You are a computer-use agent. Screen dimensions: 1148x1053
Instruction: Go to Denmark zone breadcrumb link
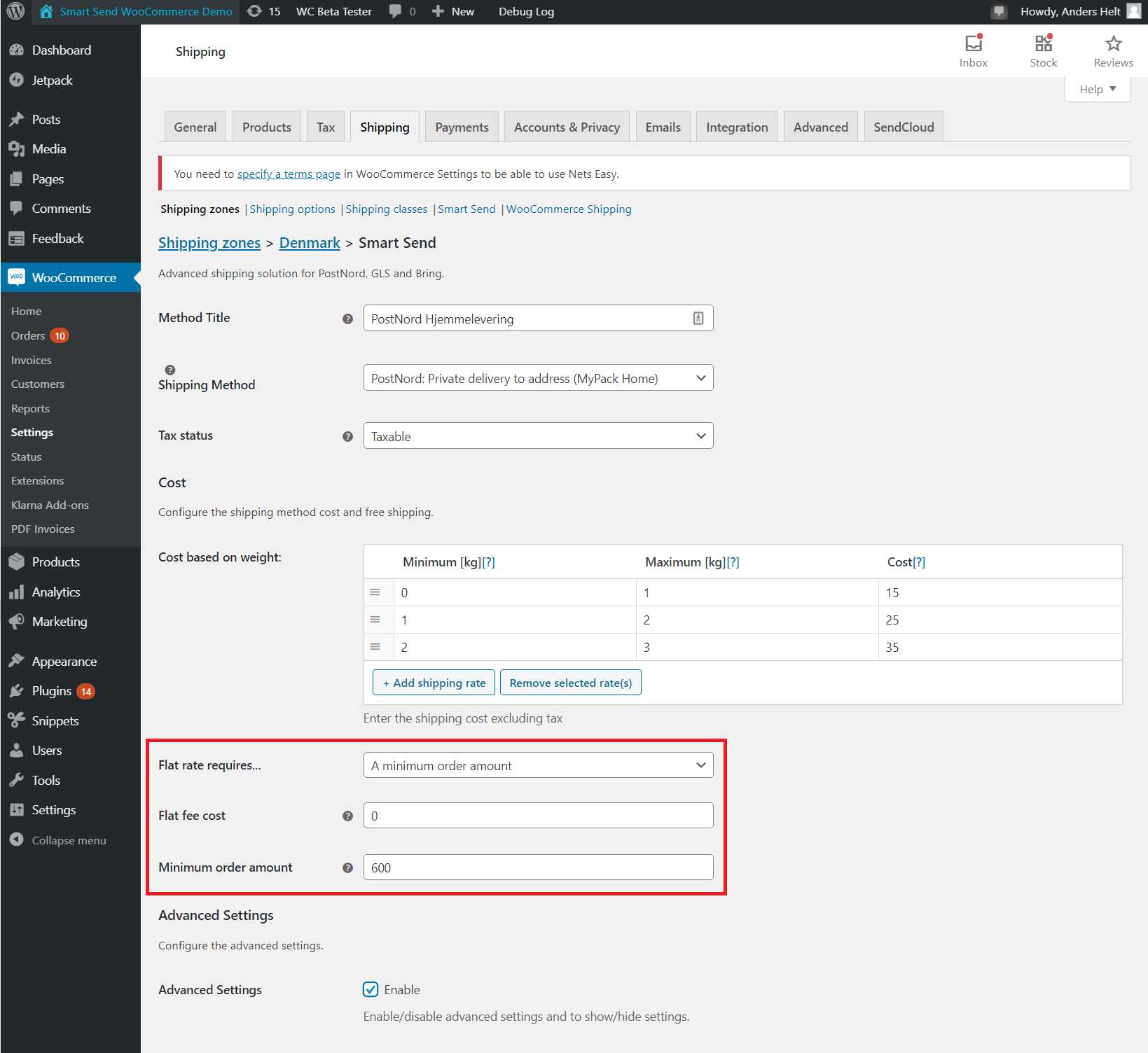(x=310, y=243)
